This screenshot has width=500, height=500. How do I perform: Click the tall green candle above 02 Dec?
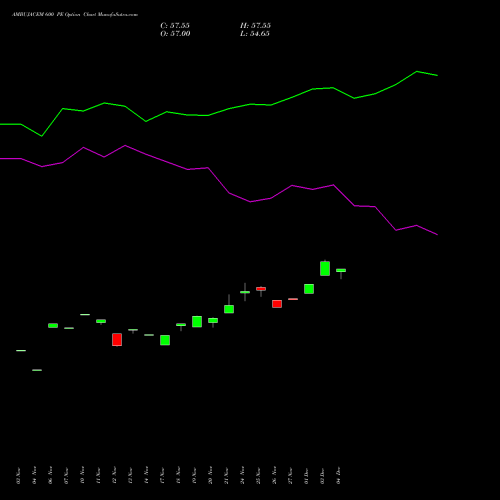tap(325, 269)
